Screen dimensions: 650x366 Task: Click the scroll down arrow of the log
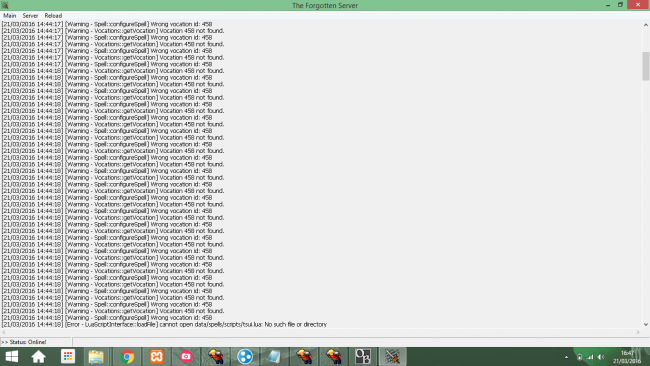(645, 325)
